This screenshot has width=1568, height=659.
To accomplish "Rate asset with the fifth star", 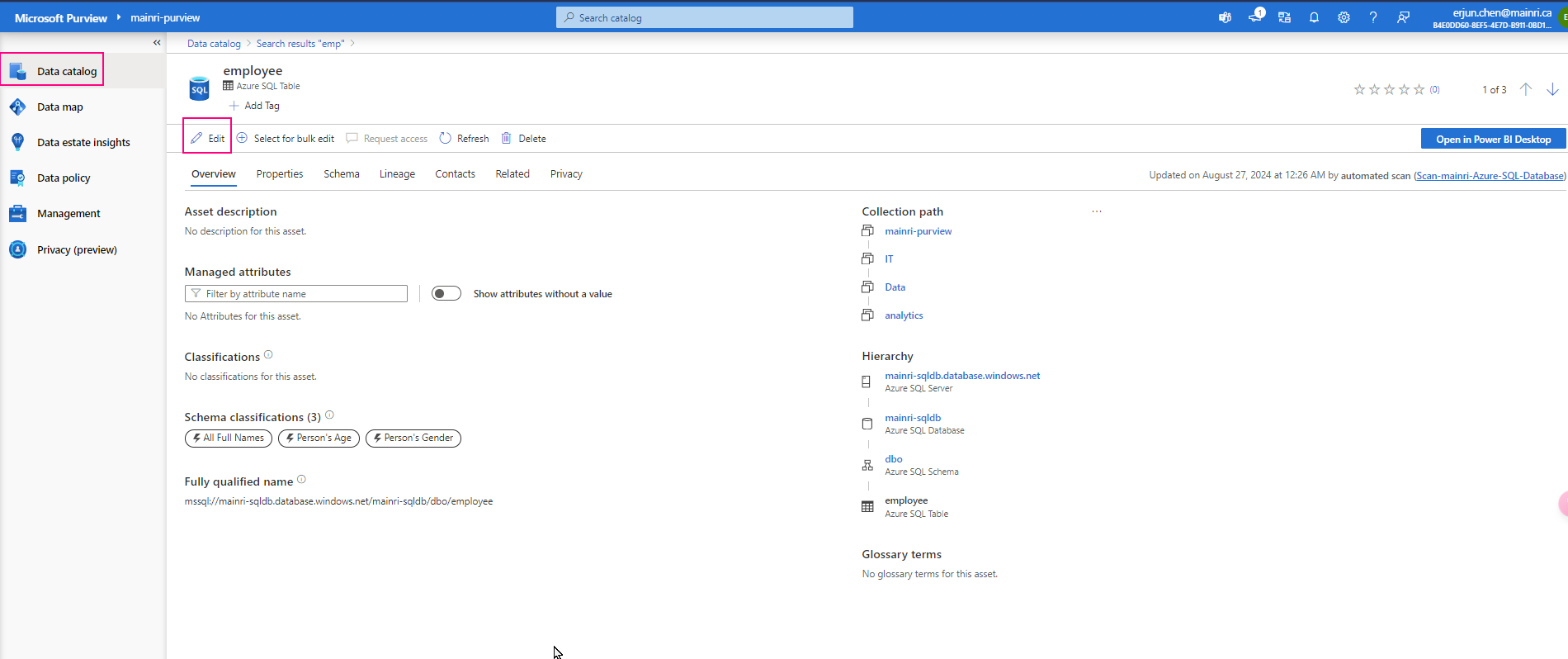I will click(1419, 89).
